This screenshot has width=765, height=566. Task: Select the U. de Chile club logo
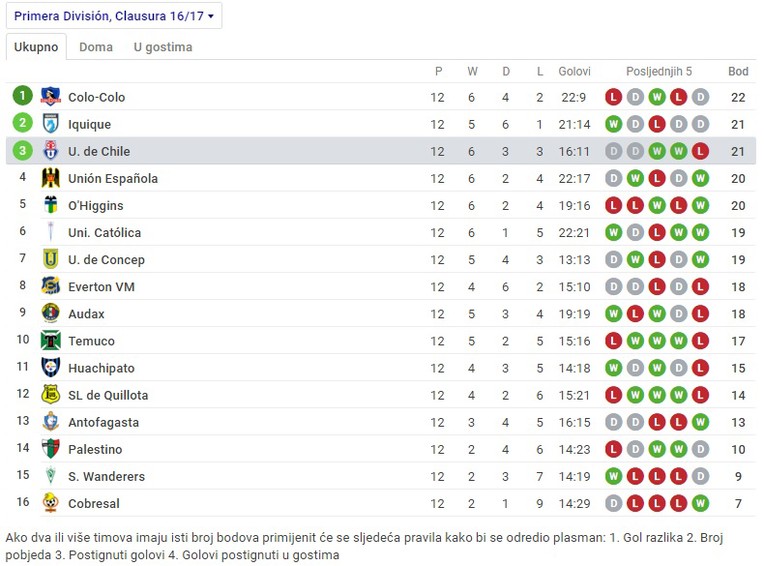tap(51, 151)
